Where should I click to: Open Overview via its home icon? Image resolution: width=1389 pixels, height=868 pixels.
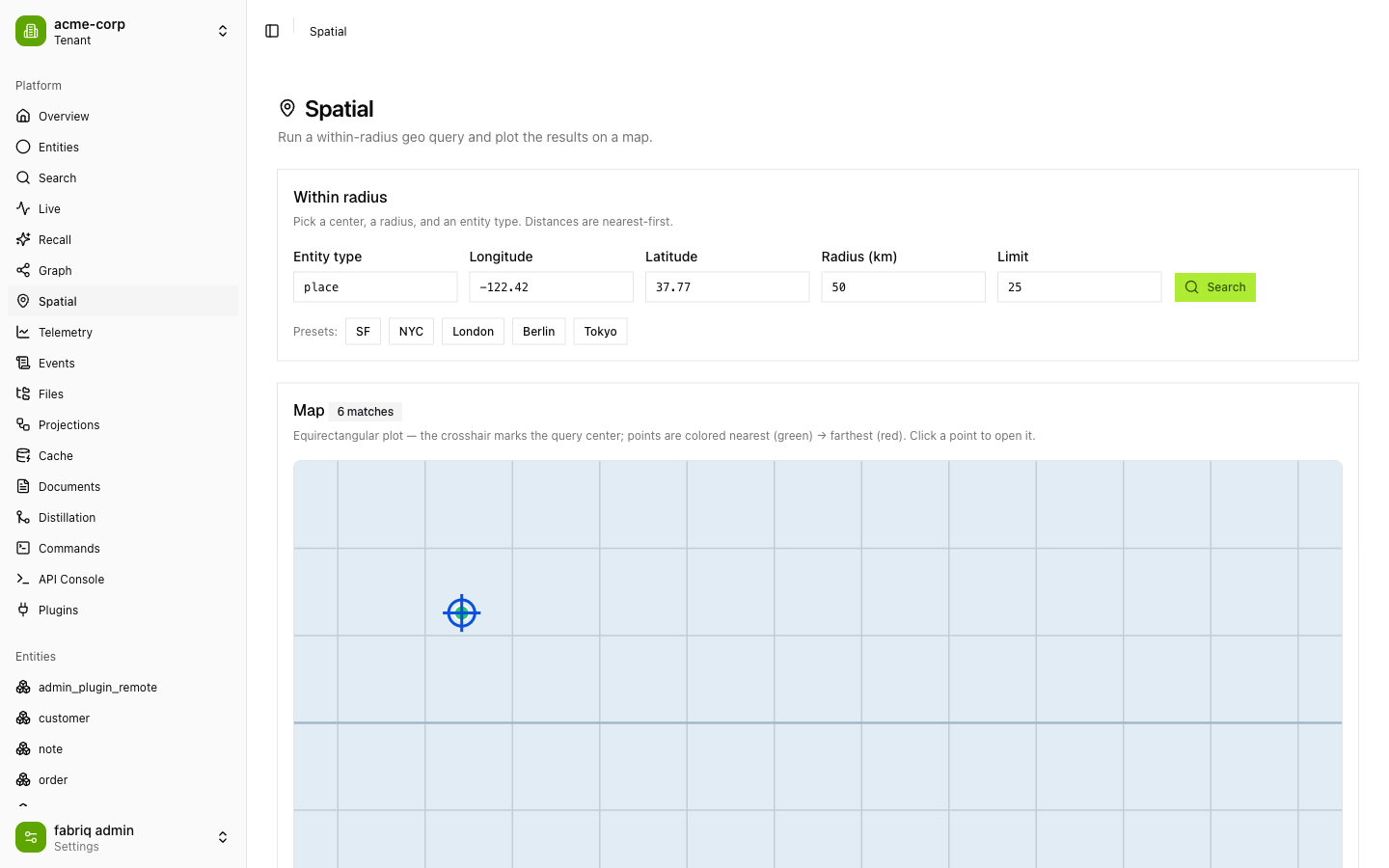[23, 116]
